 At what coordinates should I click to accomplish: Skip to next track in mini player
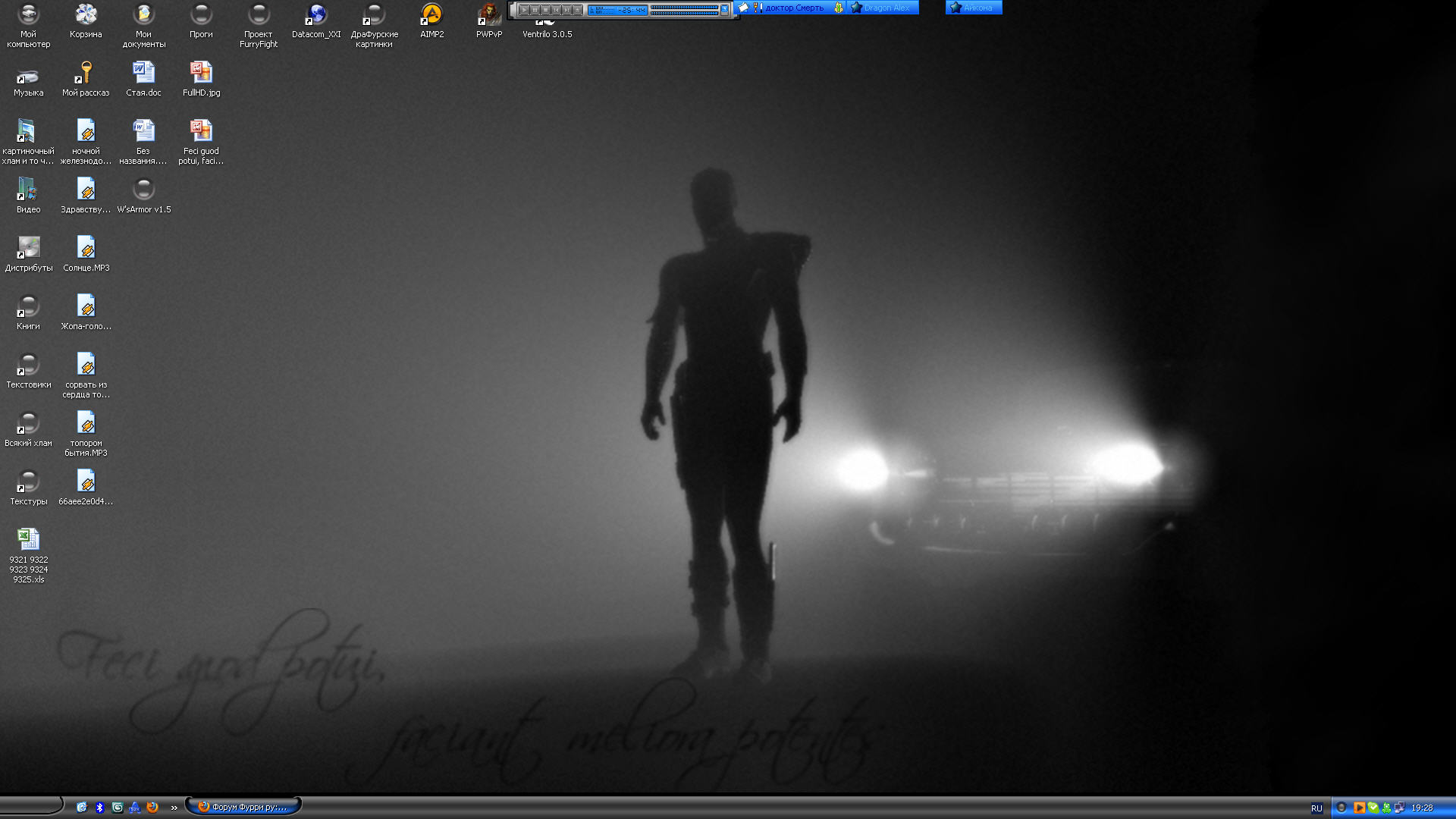pyautogui.click(x=566, y=10)
